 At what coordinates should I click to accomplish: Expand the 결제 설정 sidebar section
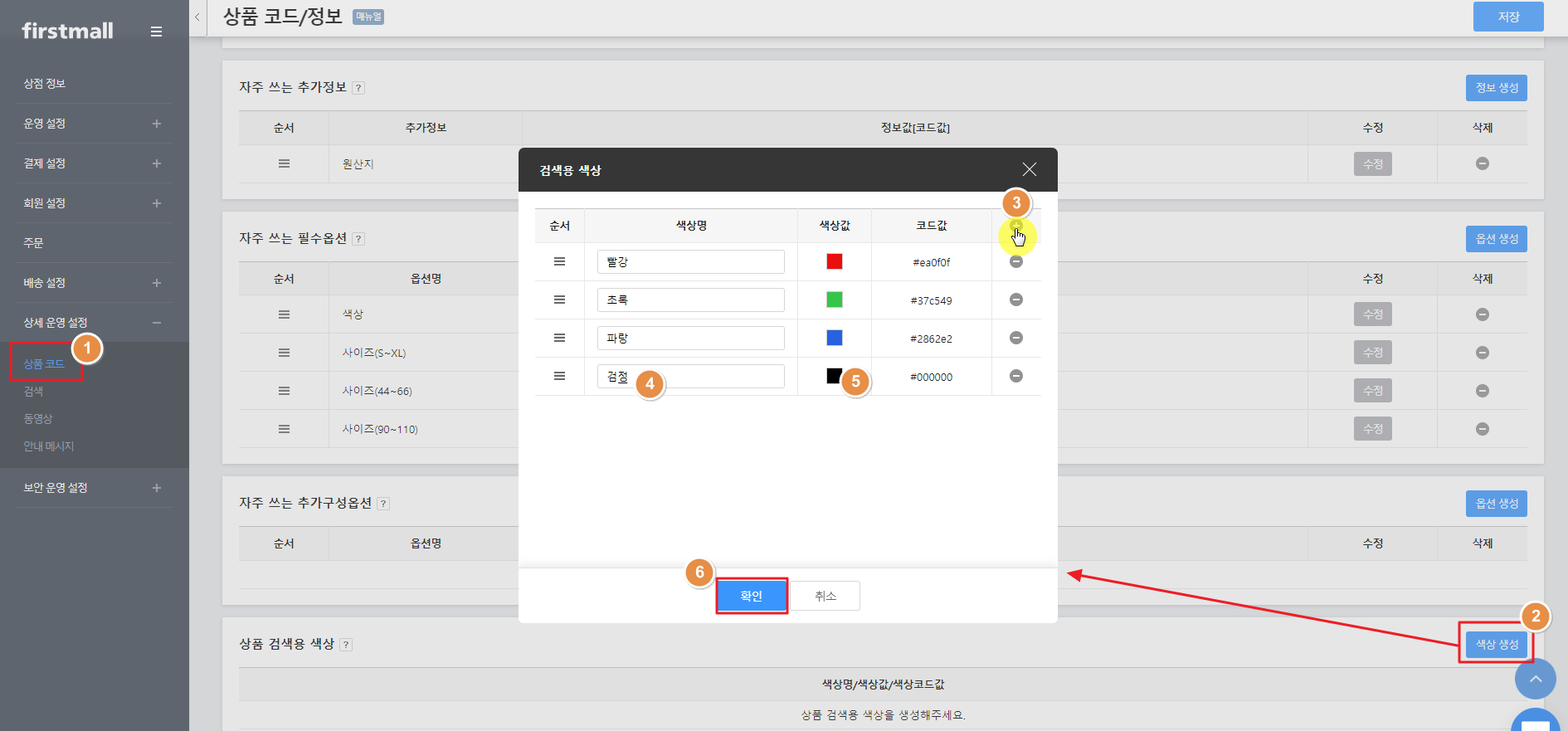tap(156, 163)
